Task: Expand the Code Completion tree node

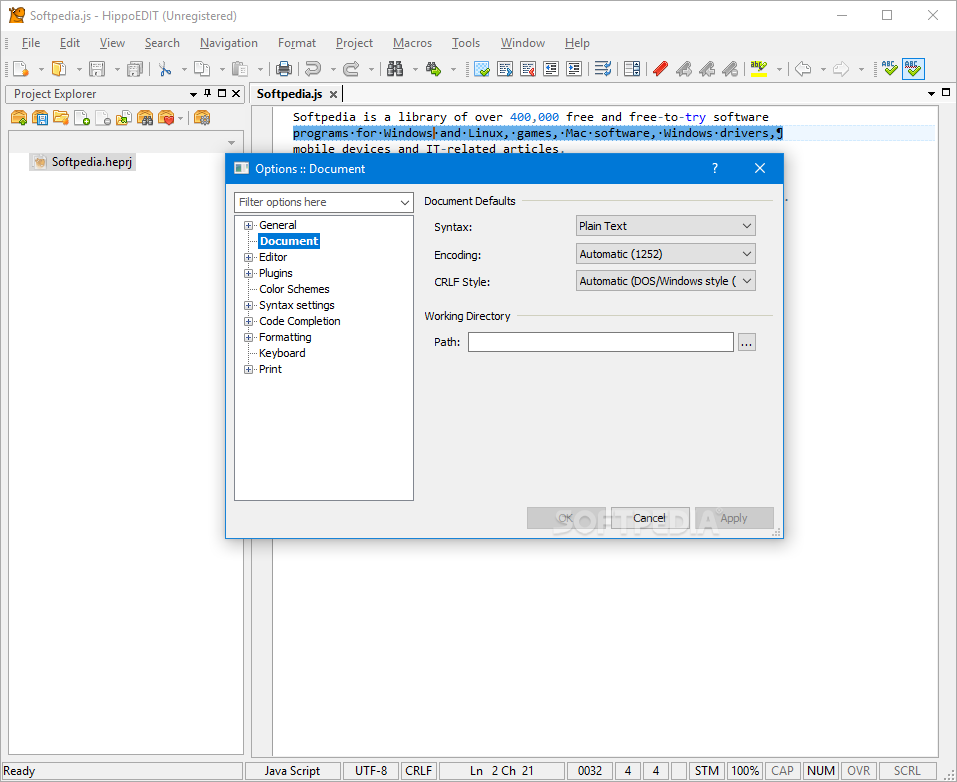Action: tap(248, 321)
